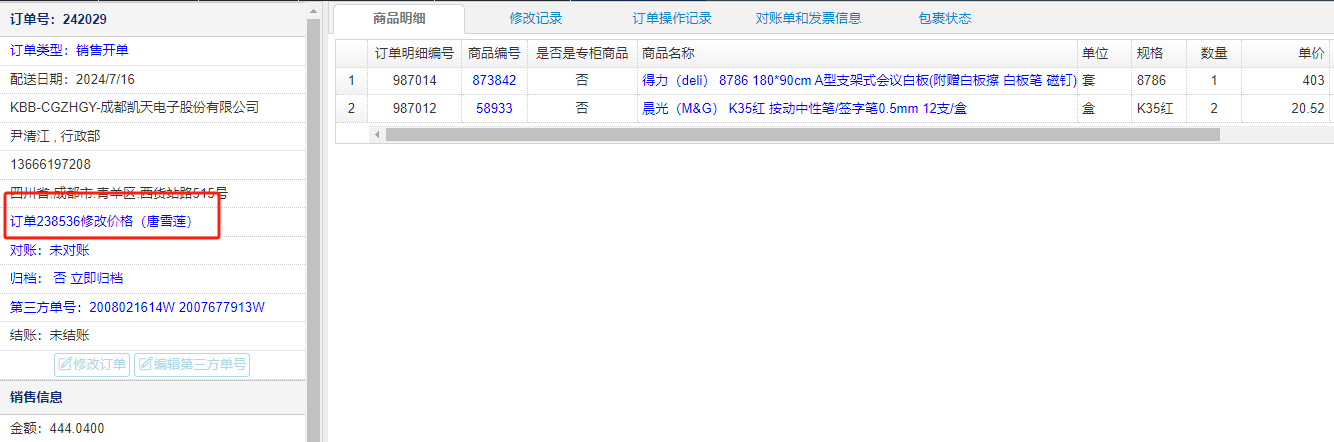1334x442 pixels.
Task: Click the 商品编号 column header
Action: 494,53
